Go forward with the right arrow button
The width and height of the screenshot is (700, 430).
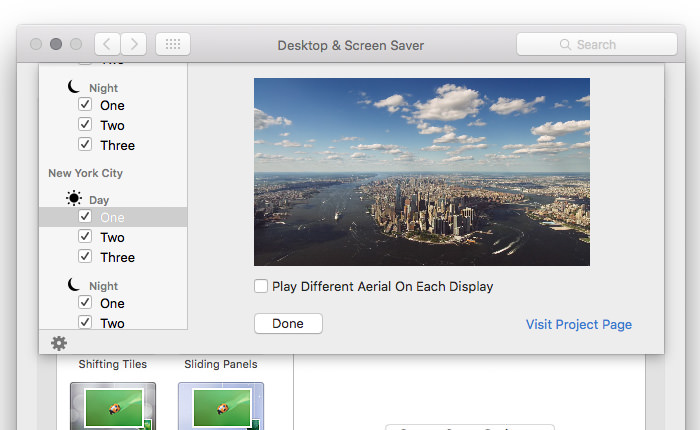133,44
